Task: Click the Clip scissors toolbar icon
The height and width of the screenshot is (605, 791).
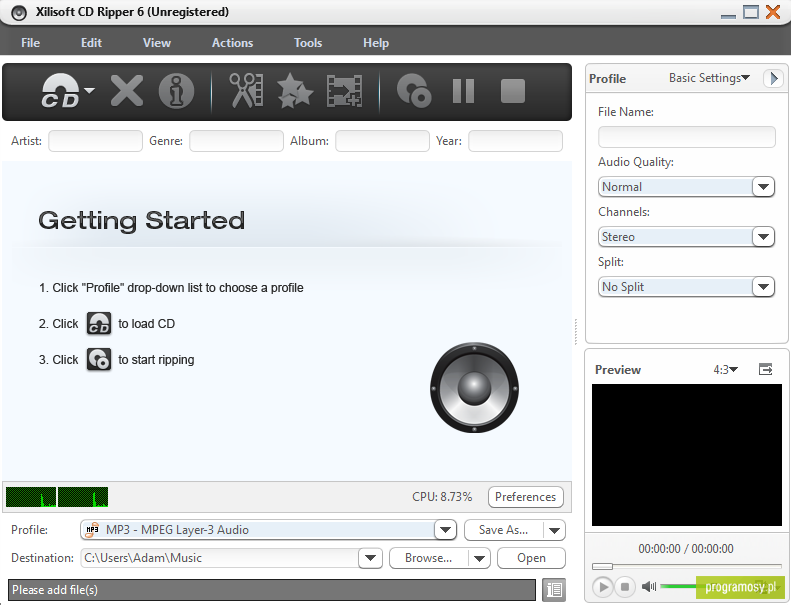Action: [x=246, y=91]
